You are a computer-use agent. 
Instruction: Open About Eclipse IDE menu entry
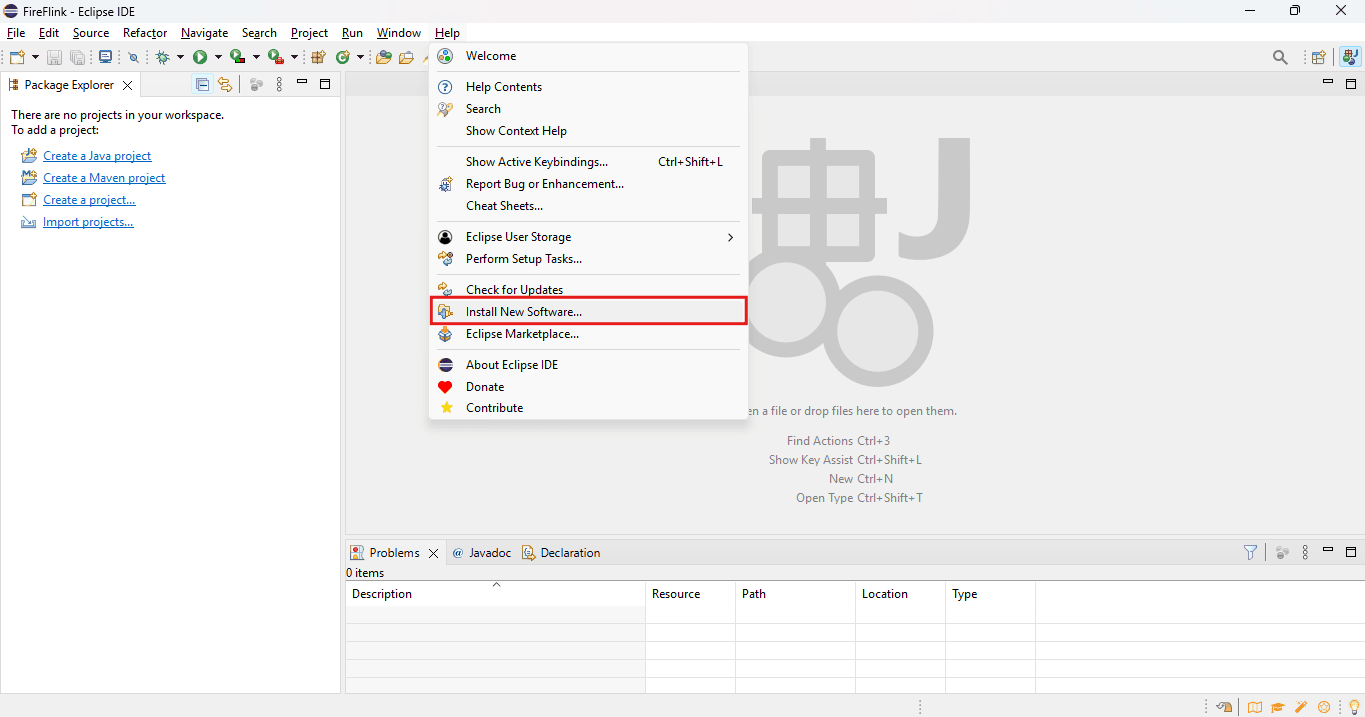tap(588, 365)
